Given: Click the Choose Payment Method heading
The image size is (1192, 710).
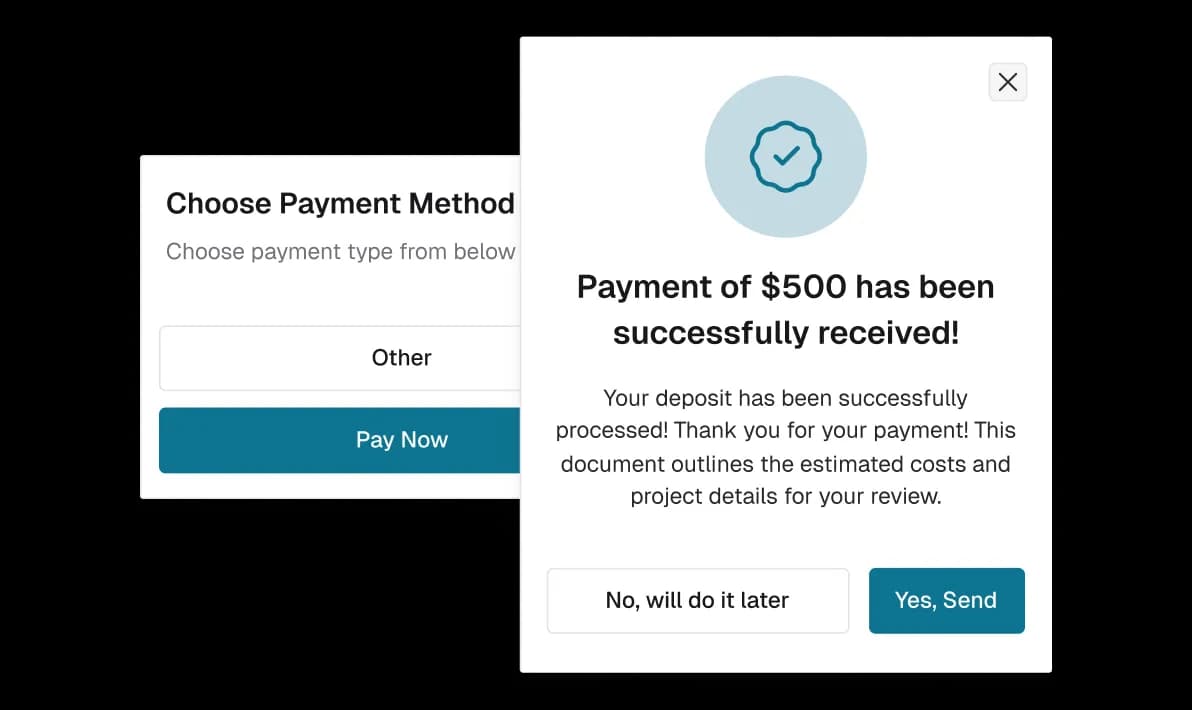Looking at the screenshot, I should click(340, 203).
